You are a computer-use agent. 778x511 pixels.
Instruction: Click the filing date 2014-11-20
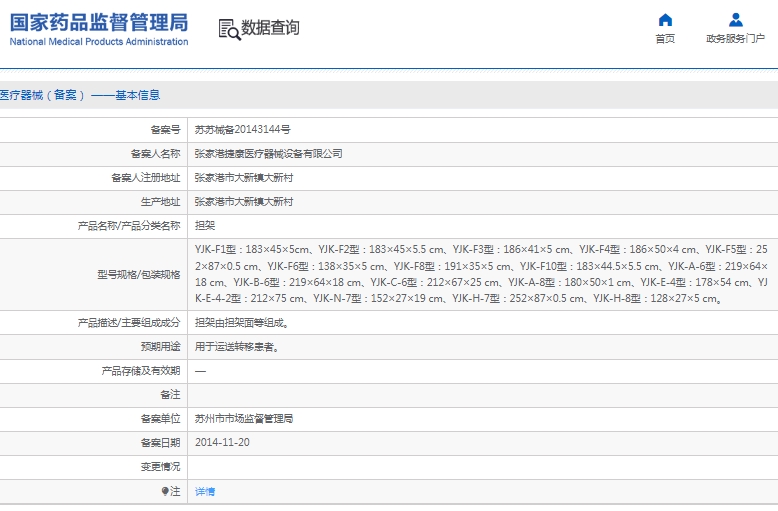coord(222,443)
